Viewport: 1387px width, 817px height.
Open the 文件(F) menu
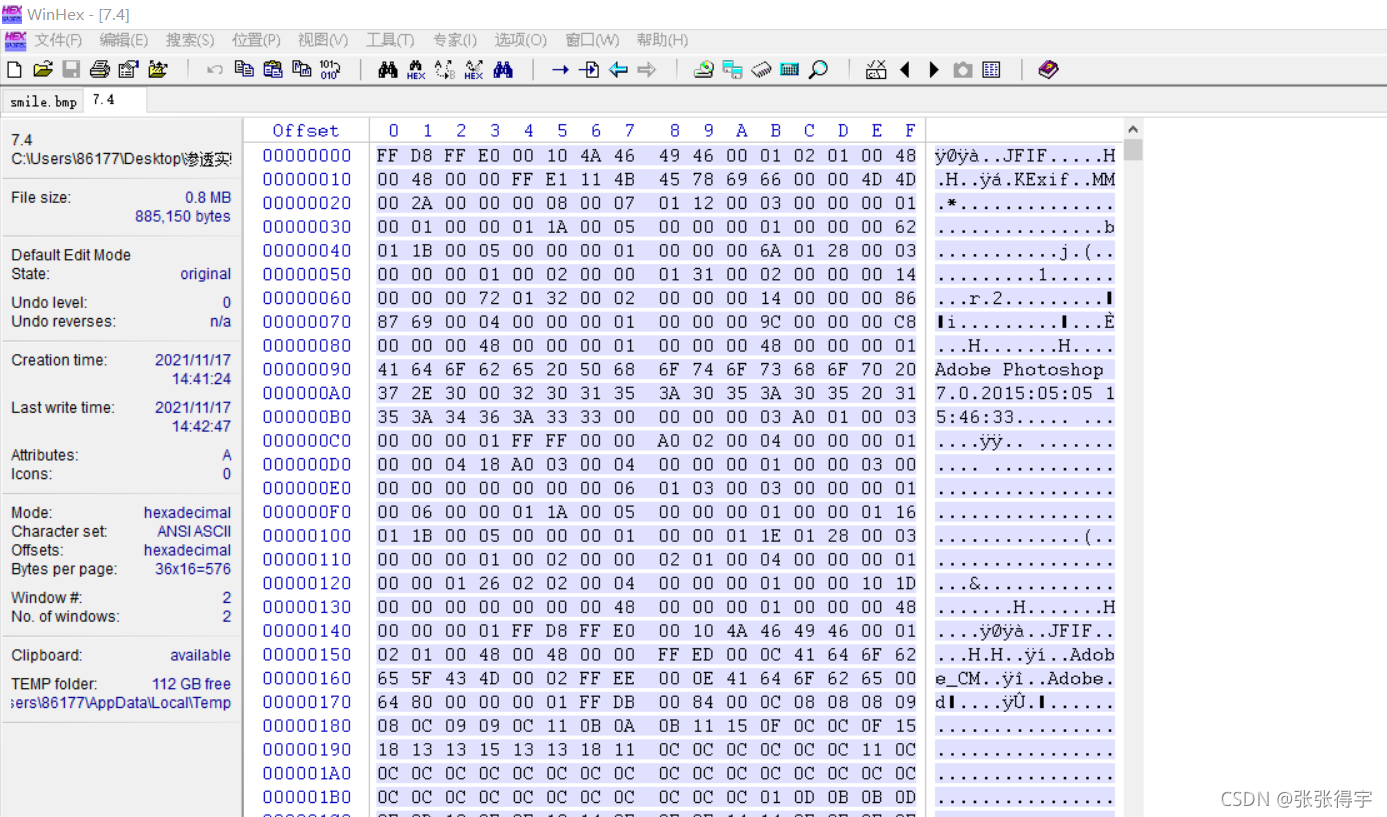coord(58,40)
